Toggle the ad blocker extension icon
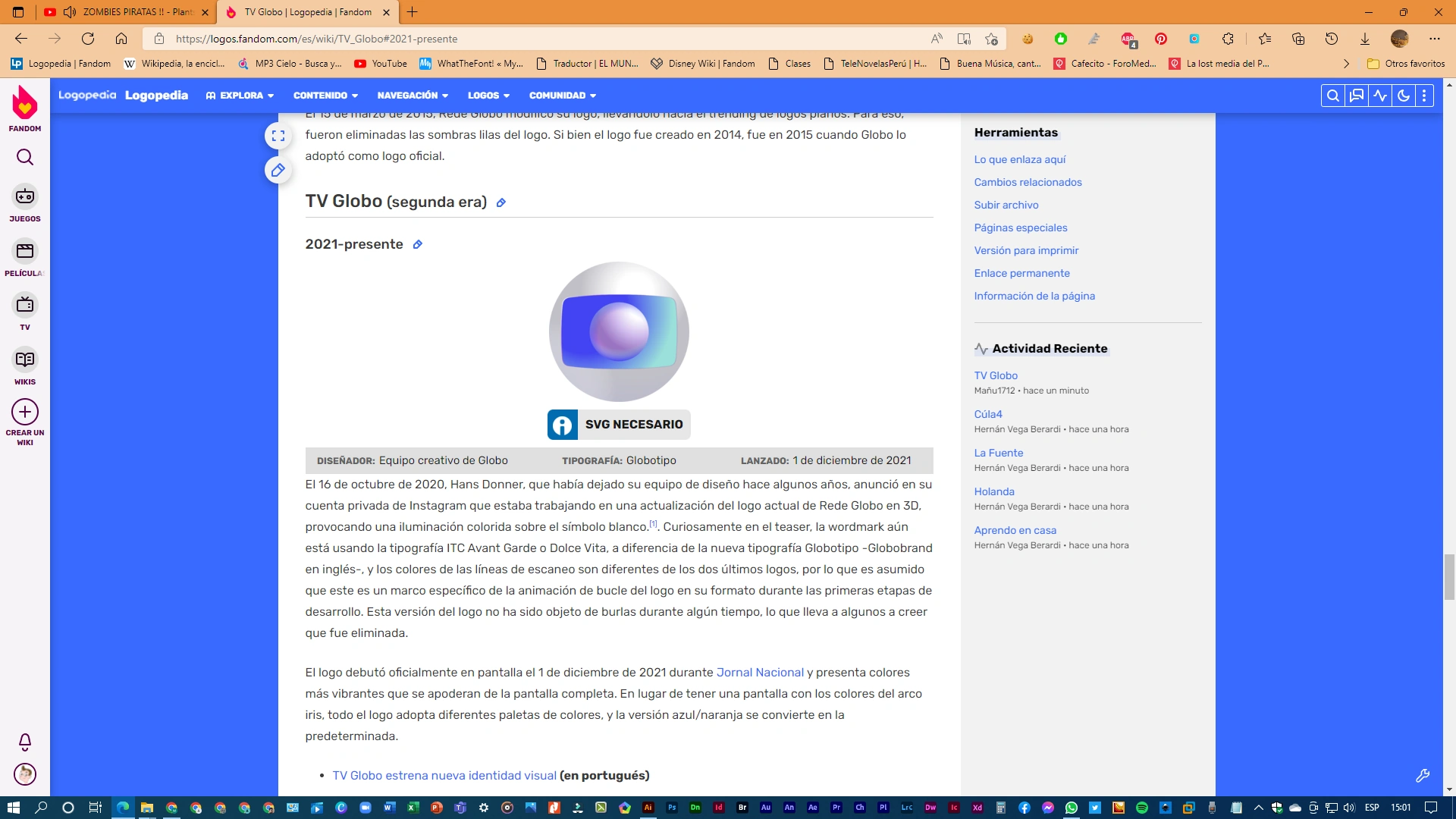Image resolution: width=1456 pixels, height=819 pixels. click(1128, 39)
